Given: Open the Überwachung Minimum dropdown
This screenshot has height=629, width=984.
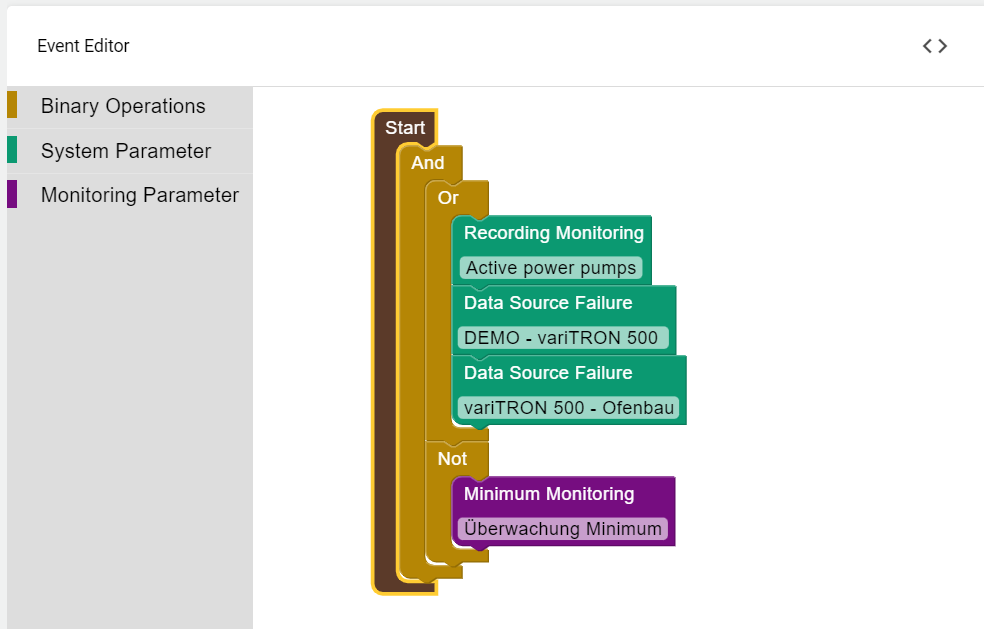Looking at the screenshot, I should click(563, 529).
